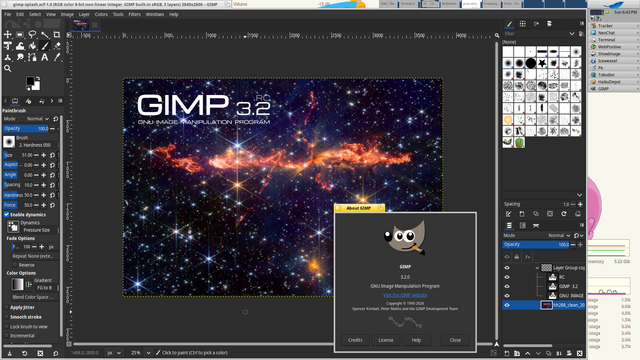Click the foreground color black swatch
The height and width of the screenshot is (360, 640).
pyautogui.click(x=30, y=81)
